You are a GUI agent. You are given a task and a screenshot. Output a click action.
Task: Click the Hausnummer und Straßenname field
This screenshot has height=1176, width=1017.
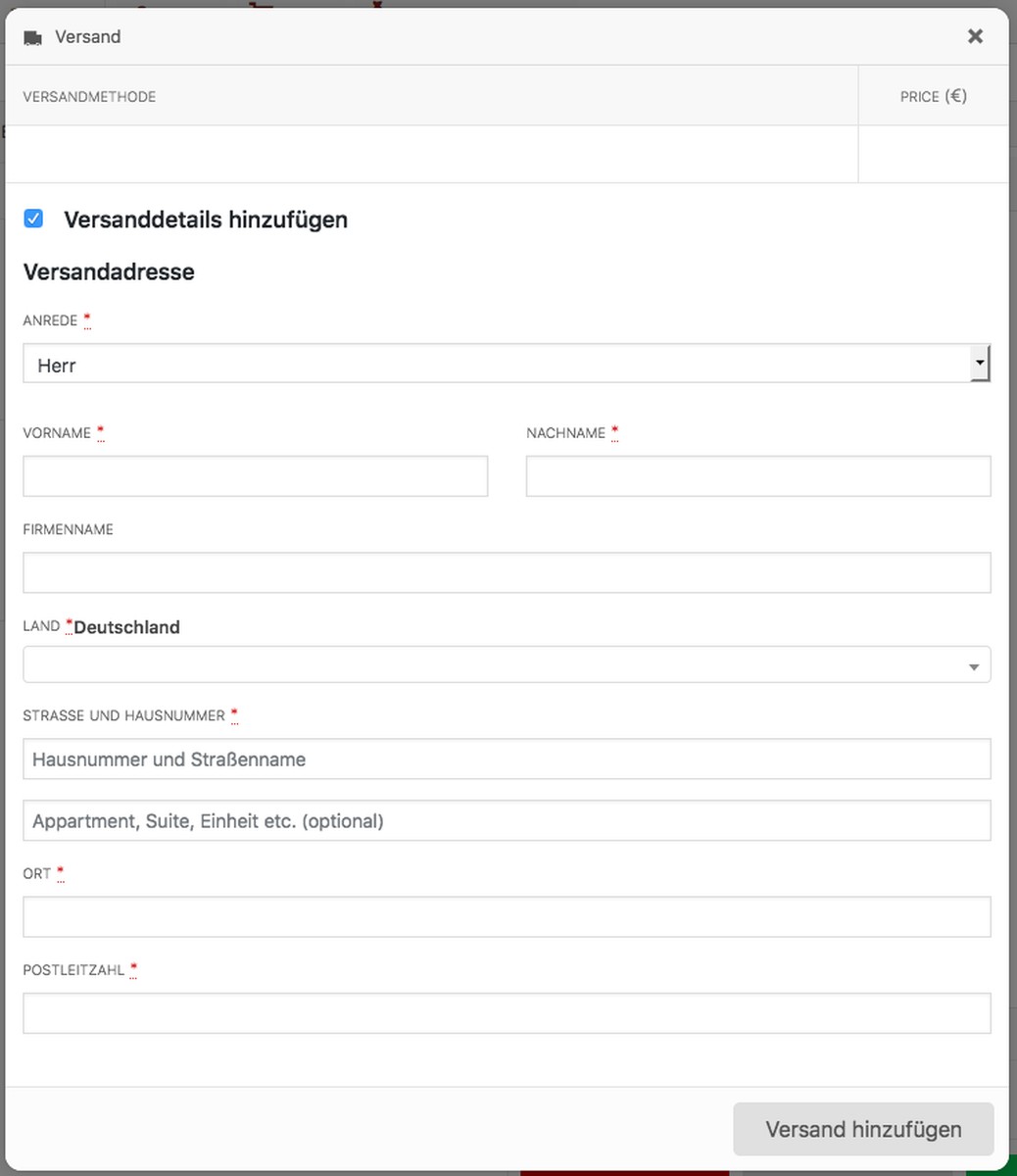pyautogui.click(x=507, y=759)
